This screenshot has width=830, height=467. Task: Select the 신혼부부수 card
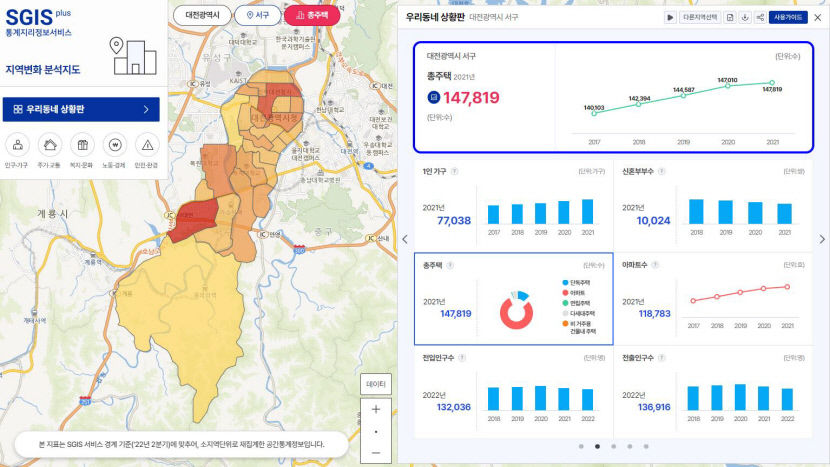point(713,205)
